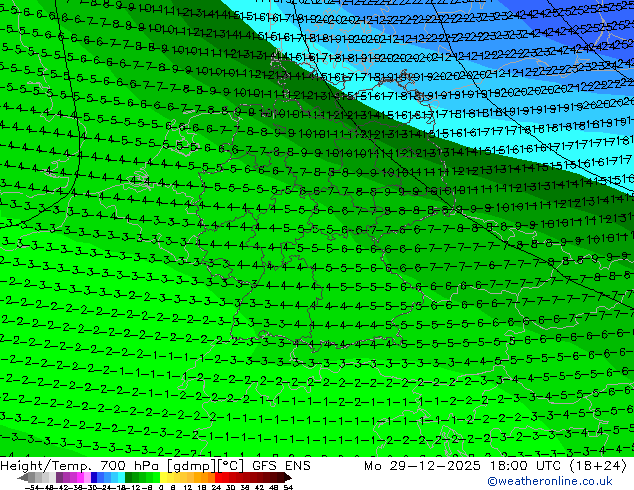Open the weatheronline.co.uk copyright link

click(x=550, y=481)
